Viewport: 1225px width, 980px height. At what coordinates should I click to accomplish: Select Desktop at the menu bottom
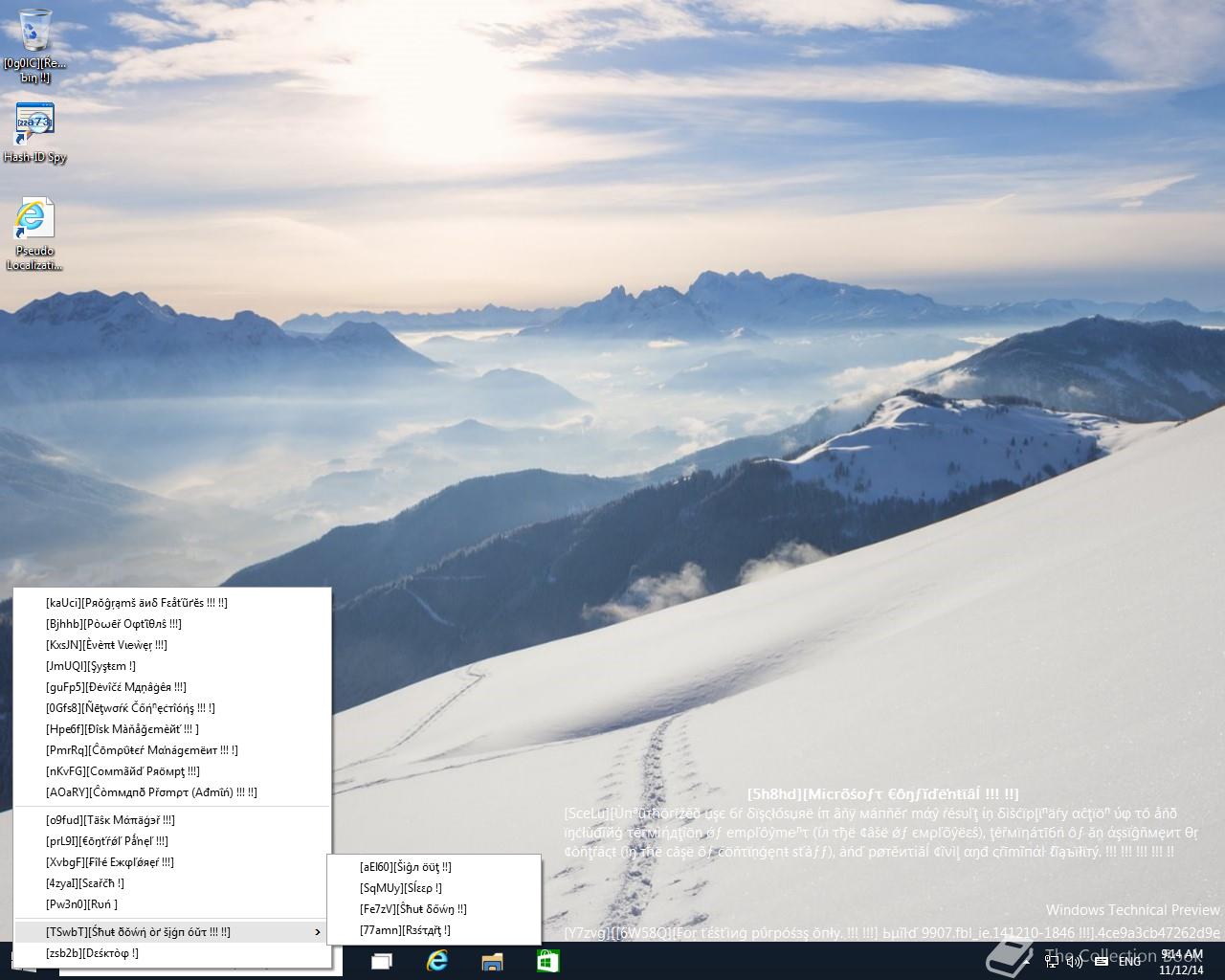tap(172, 953)
